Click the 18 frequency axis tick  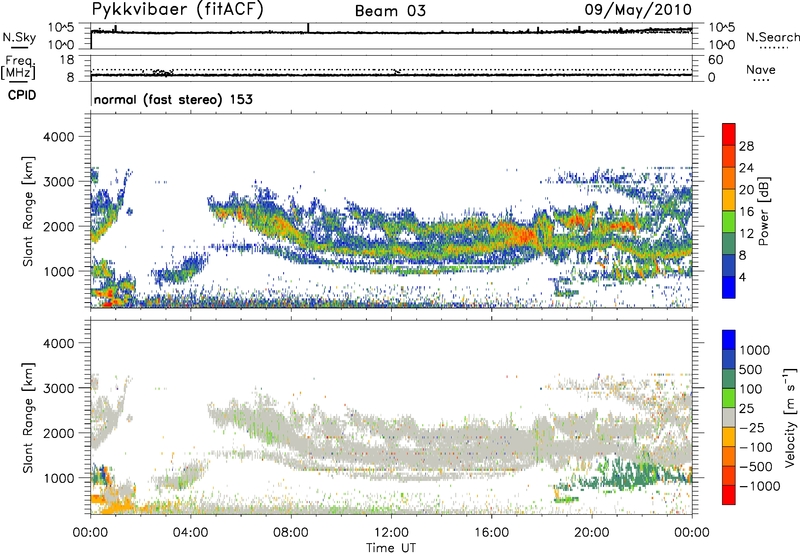point(67,60)
